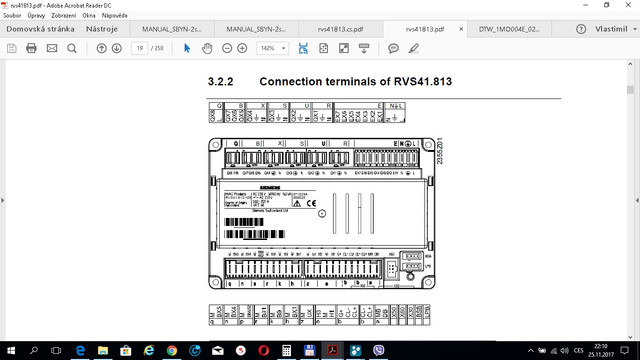Open the Zobrazení menu
This screenshot has width=640, height=360.
pos(63,16)
